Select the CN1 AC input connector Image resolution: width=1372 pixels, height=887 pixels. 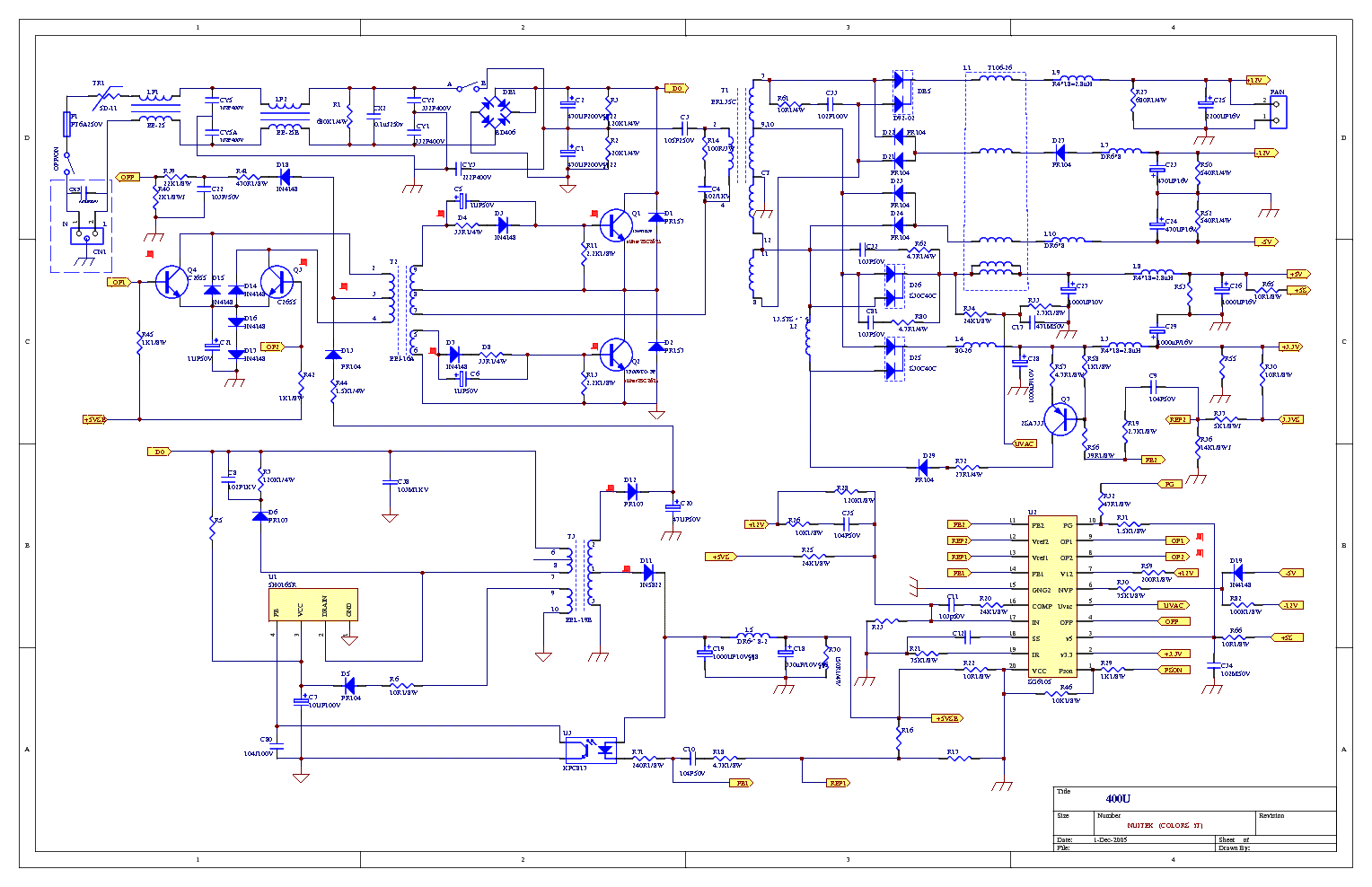coord(86,236)
